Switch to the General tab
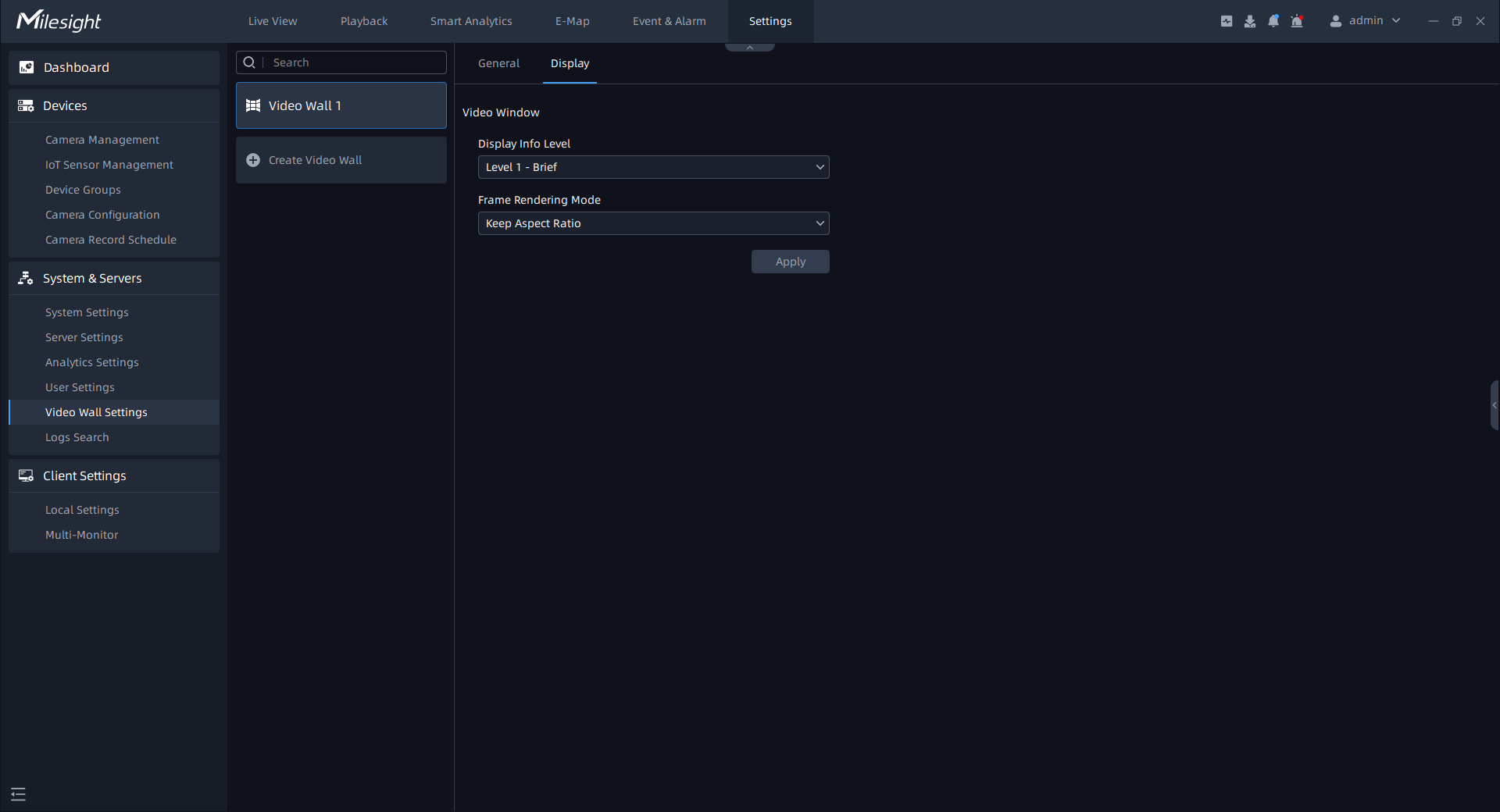 point(498,63)
